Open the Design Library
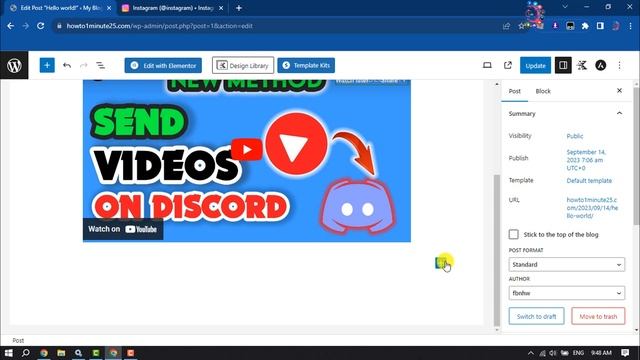 click(243, 65)
